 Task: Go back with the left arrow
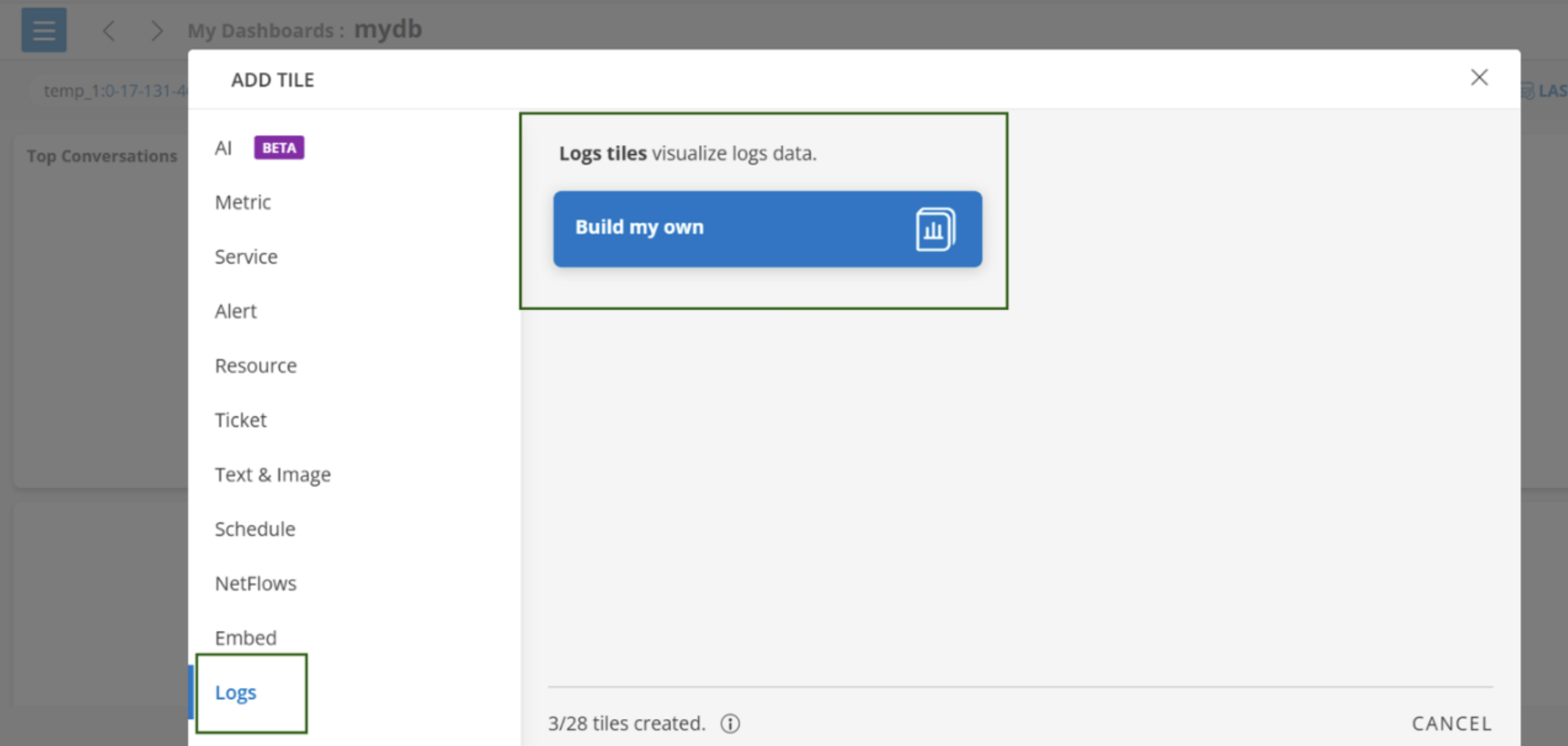pos(109,30)
